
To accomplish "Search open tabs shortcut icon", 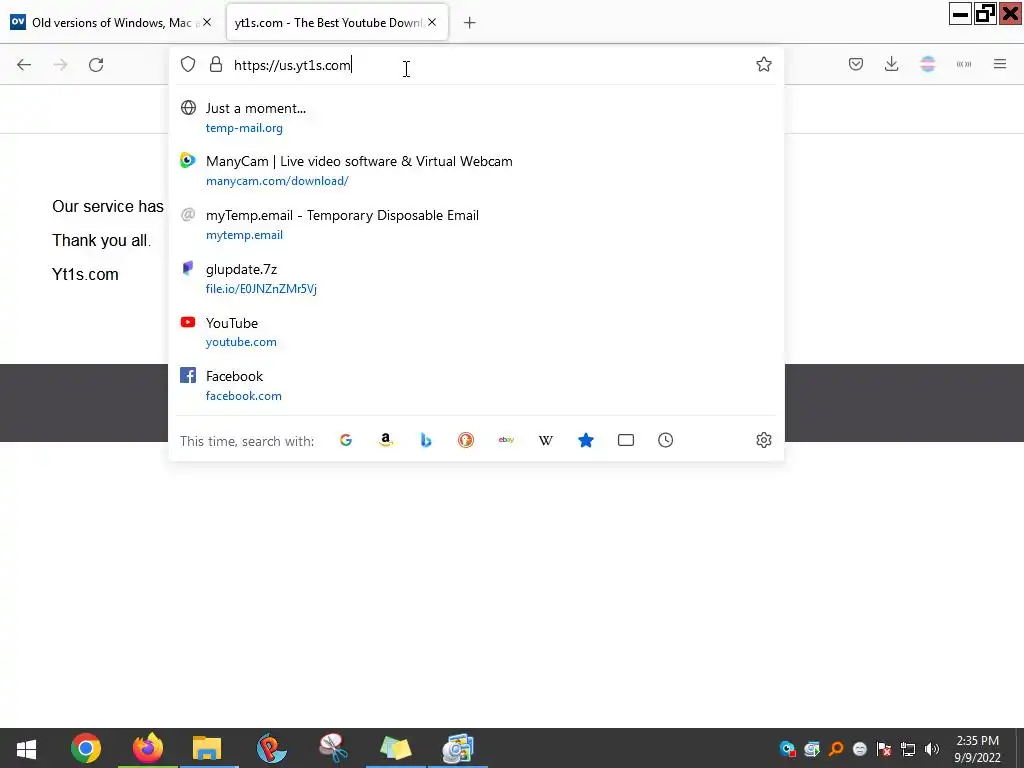I will [626, 440].
